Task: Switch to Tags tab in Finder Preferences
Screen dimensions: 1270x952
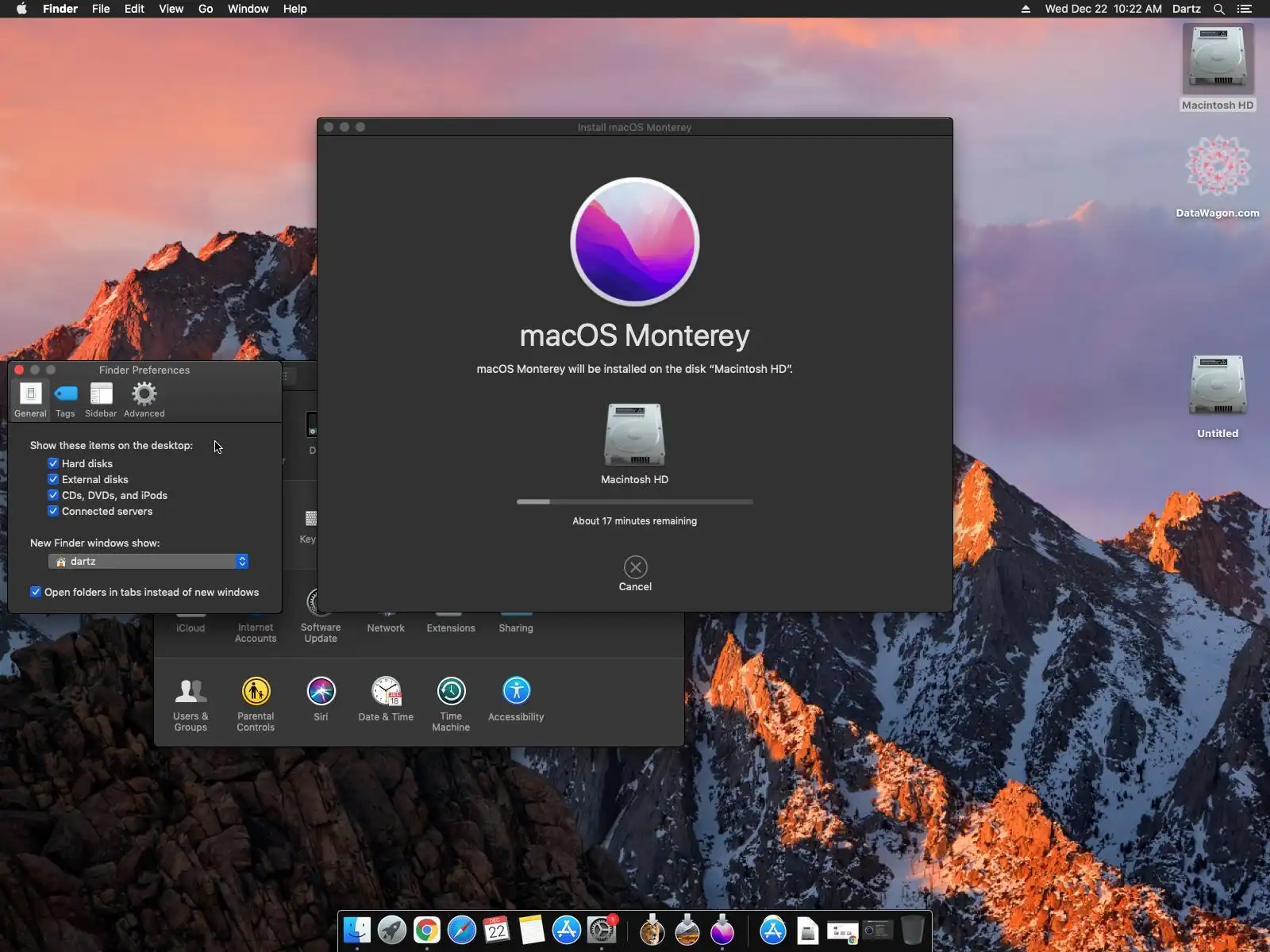Action: (x=65, y=400)
